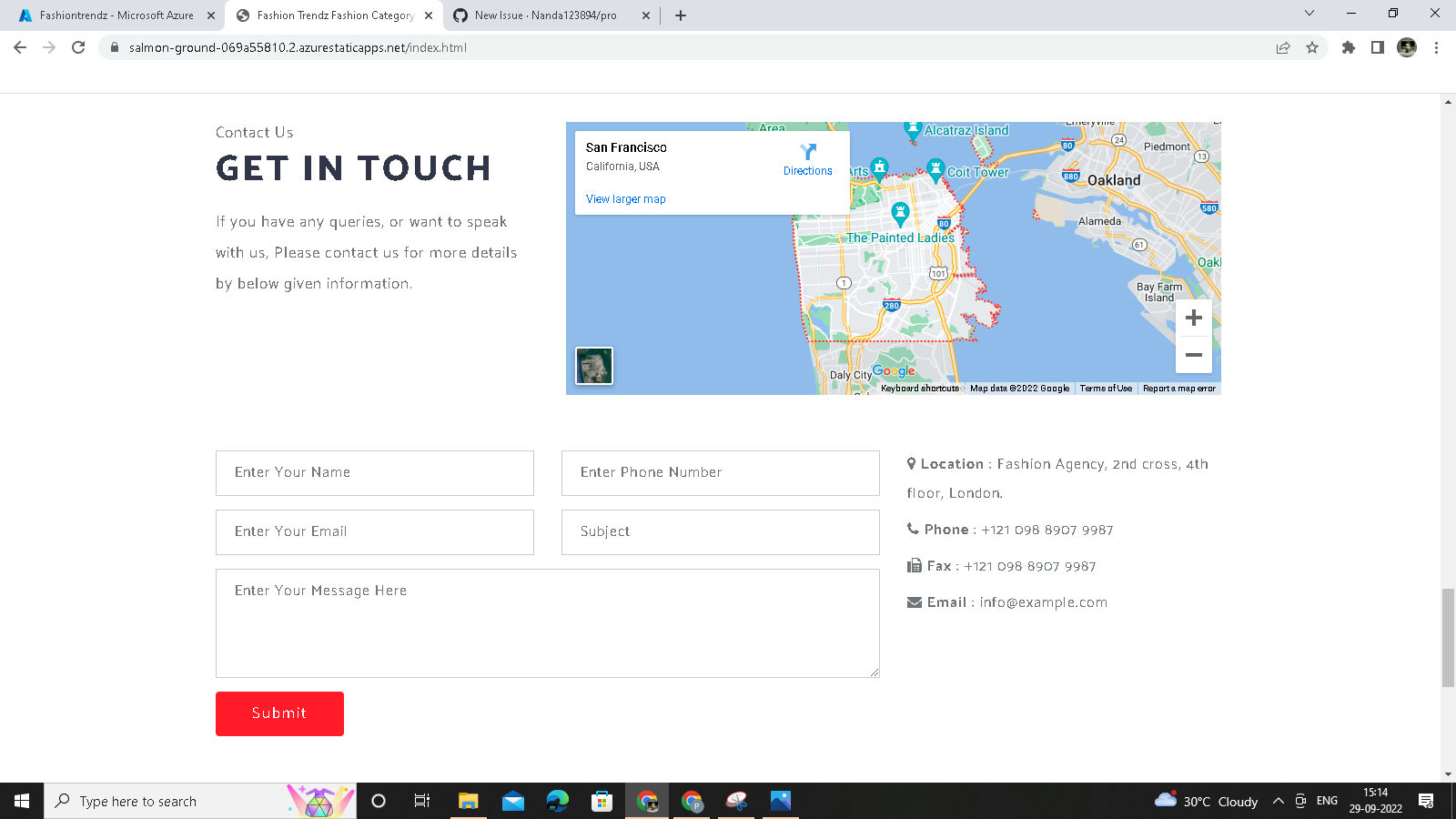Click the red Submit button

pos(279,713)
